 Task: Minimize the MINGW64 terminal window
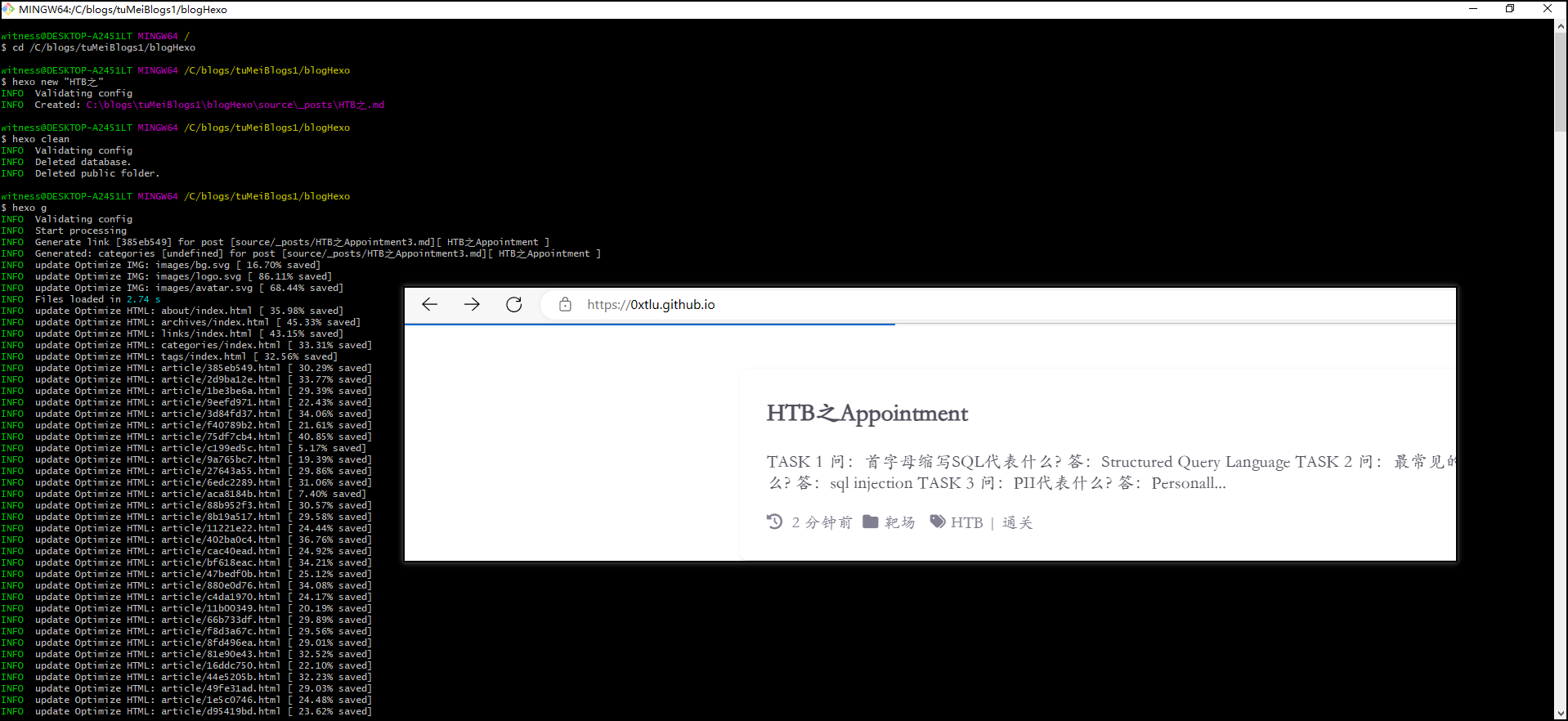click(x=1473, y=9)
